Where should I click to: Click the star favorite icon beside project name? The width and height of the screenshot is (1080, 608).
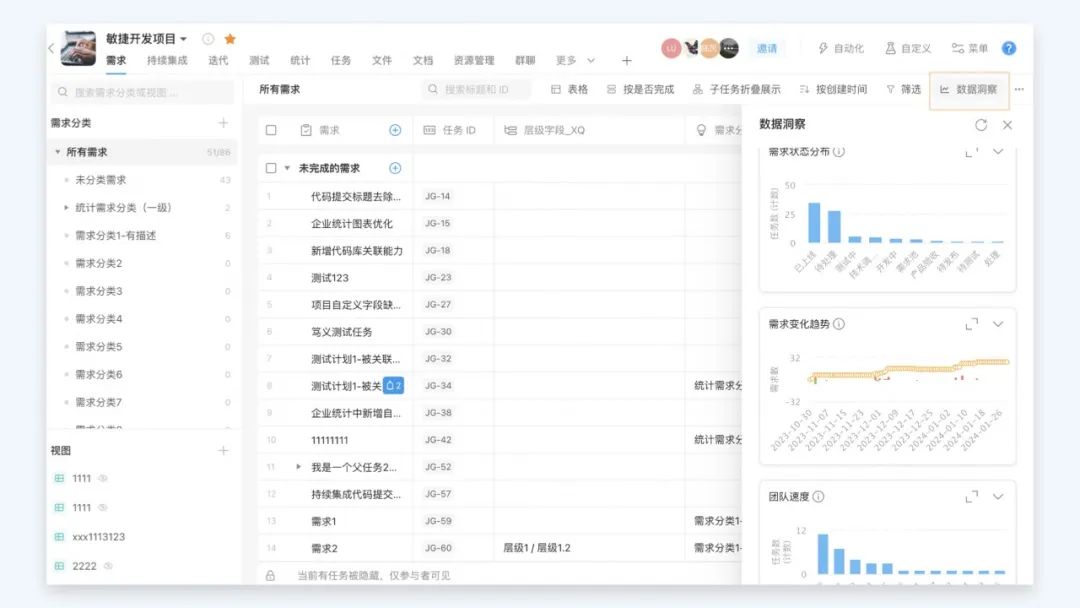(x=230, y=39)
